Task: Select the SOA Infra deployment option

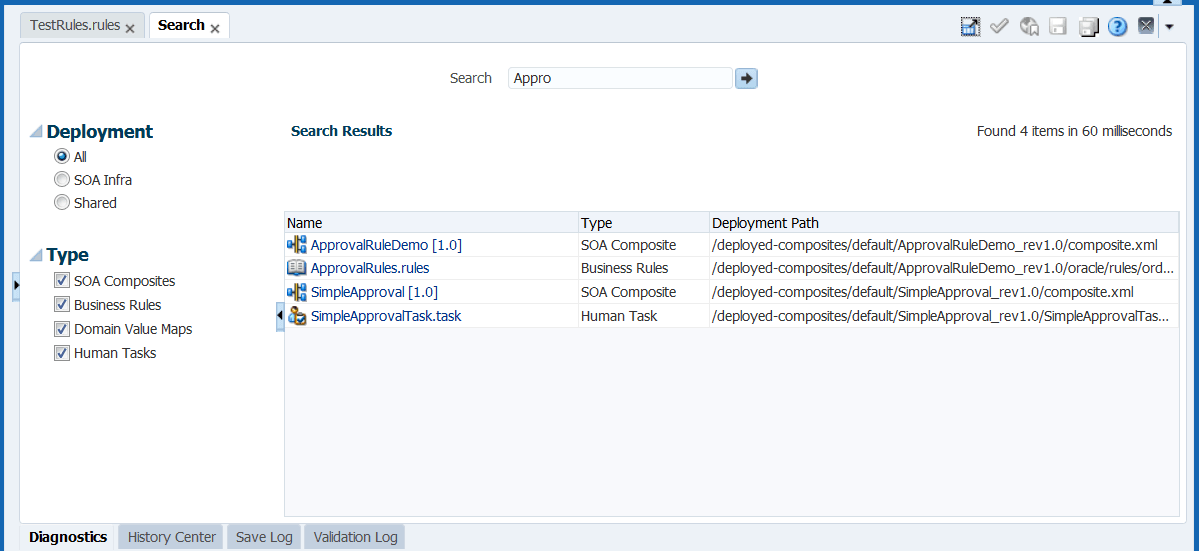Action: (x=61, y=180)
